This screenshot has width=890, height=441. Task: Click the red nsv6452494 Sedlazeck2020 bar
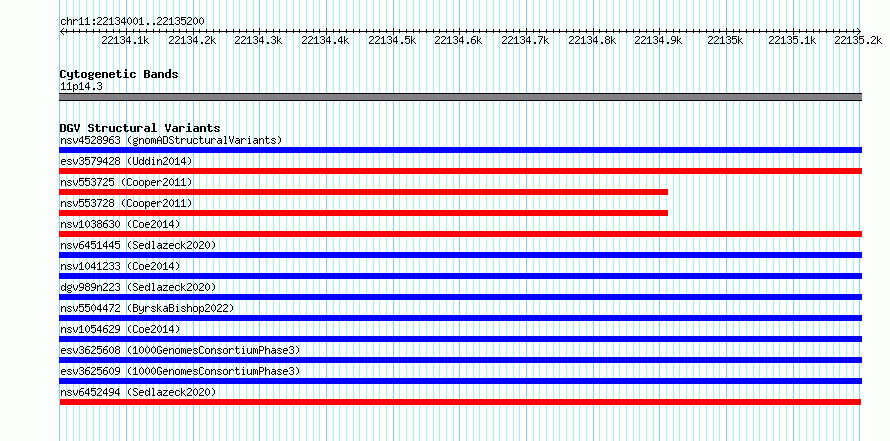click(x=460, y=402)
